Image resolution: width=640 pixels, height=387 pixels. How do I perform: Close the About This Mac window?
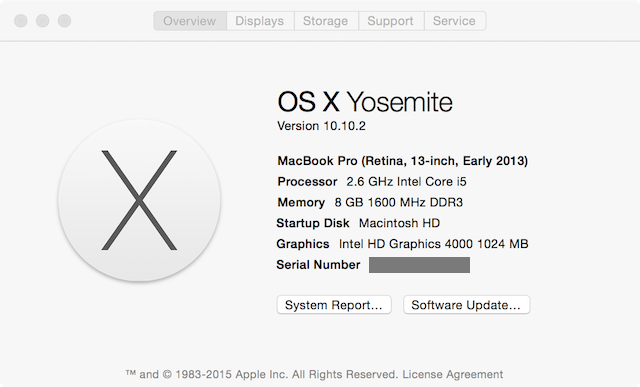21,21
